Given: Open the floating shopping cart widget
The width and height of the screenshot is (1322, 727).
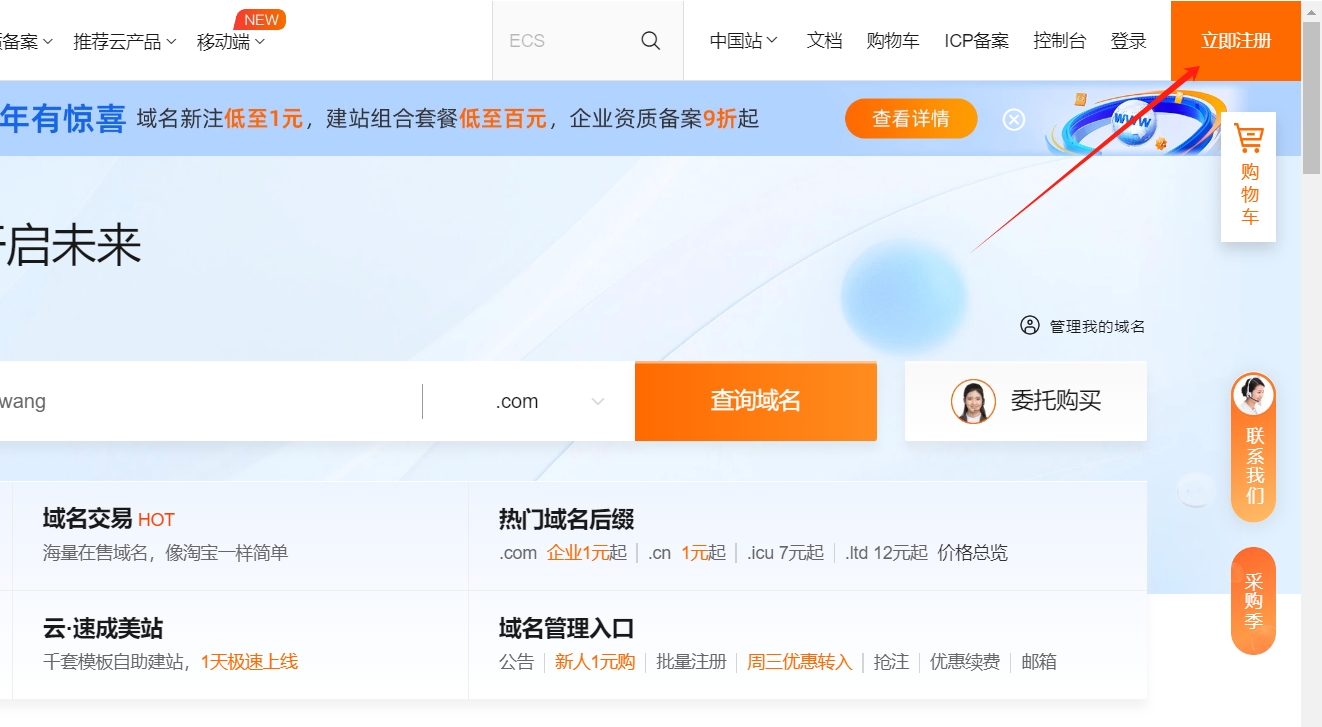Looking at the screenshot, I should coord(1248,177).
